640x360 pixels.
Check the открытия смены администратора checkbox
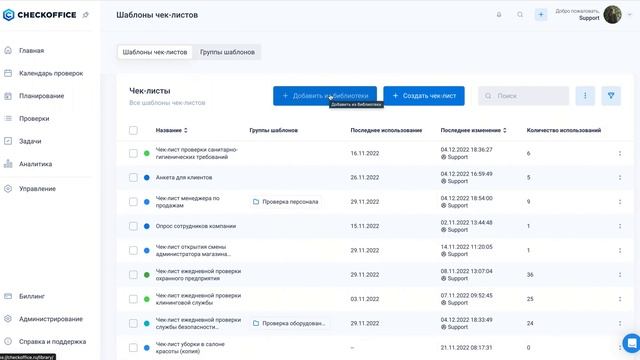[x=133, y=251]
